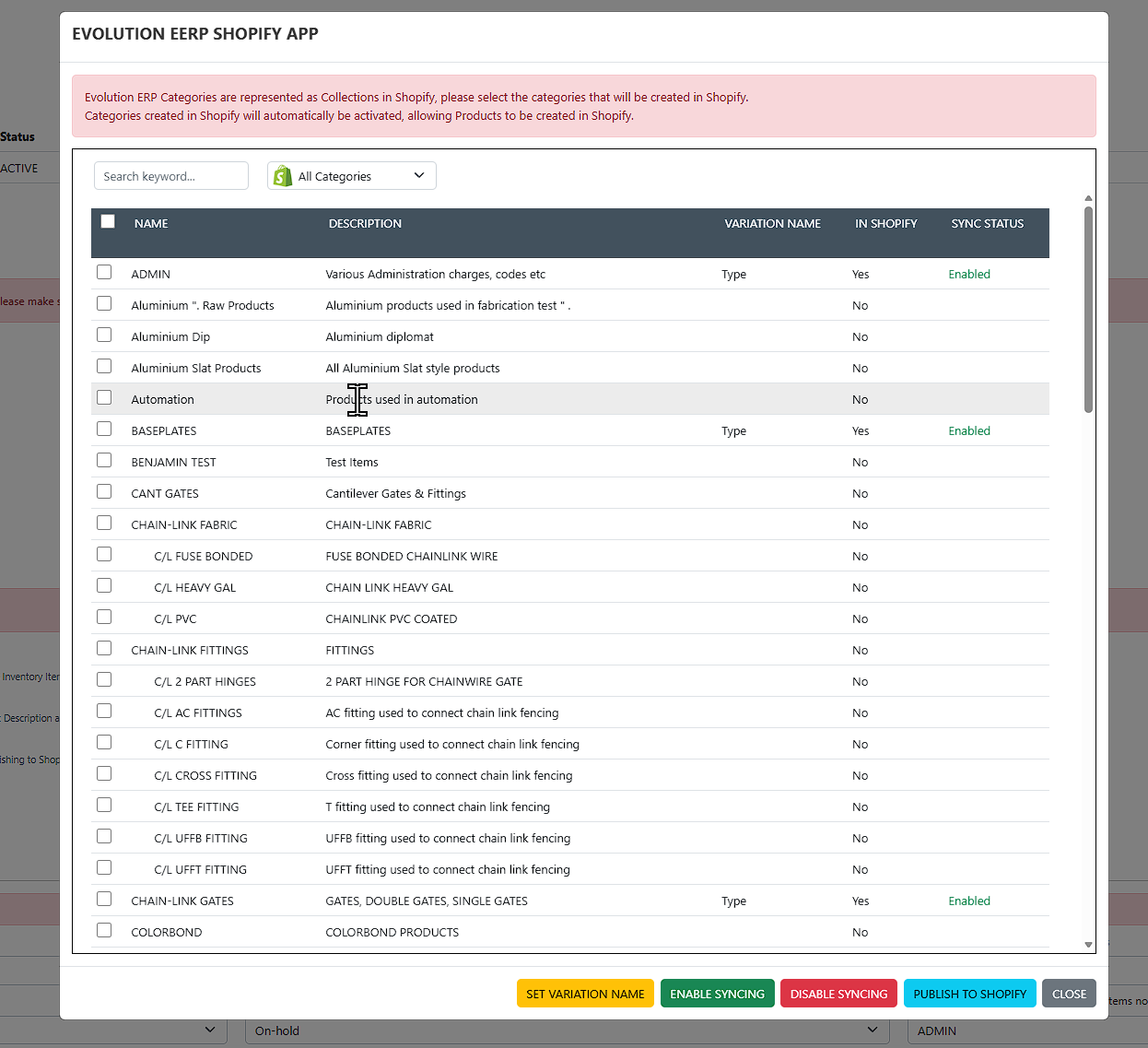Click the SYNC STATUS column header
Viewport: 1148px width, 1048px height.
[x=988, y=224]
